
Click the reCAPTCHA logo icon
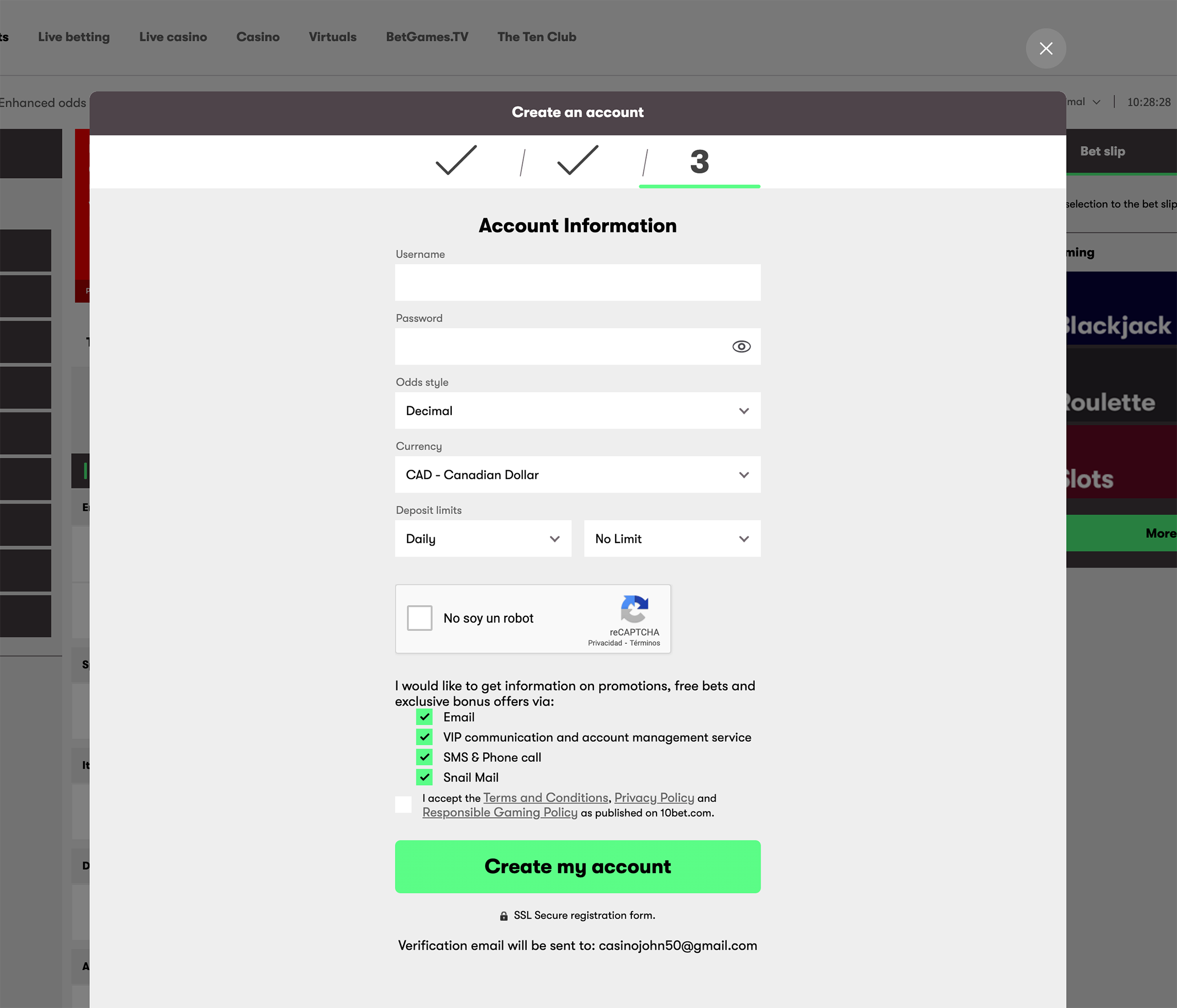click(x=634, y=609)
